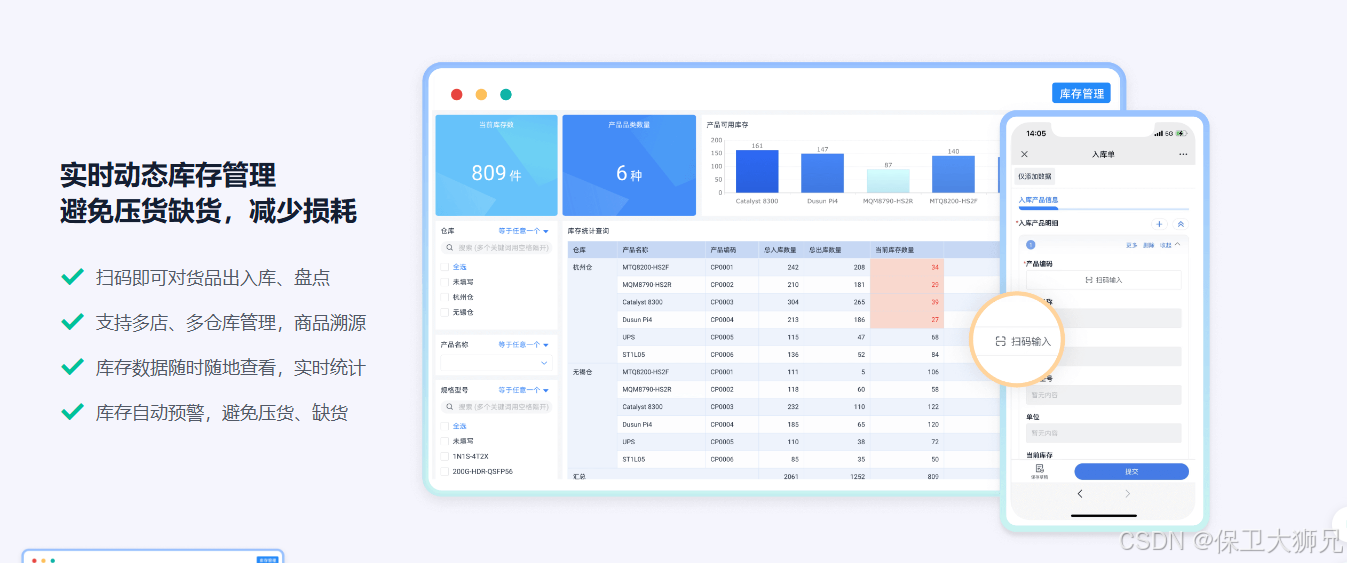Screen dimensions: 1347x563
Task: Click the Catalyst 8300 chart bar
Action: coord(757,171)
